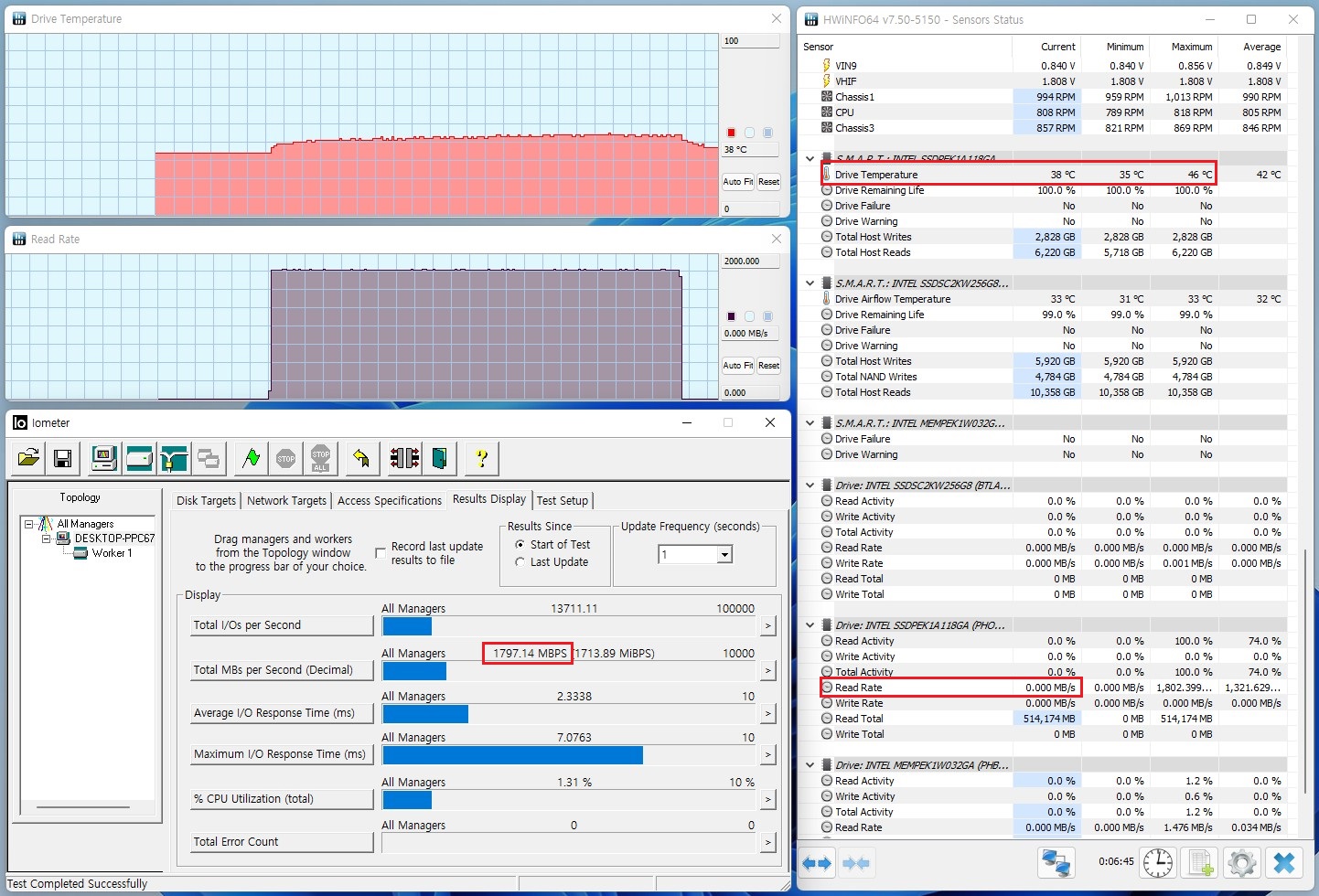Add new disk worker icon in Iometer
This screenshot has width=1319, height=896.
[x=139, y=458]
